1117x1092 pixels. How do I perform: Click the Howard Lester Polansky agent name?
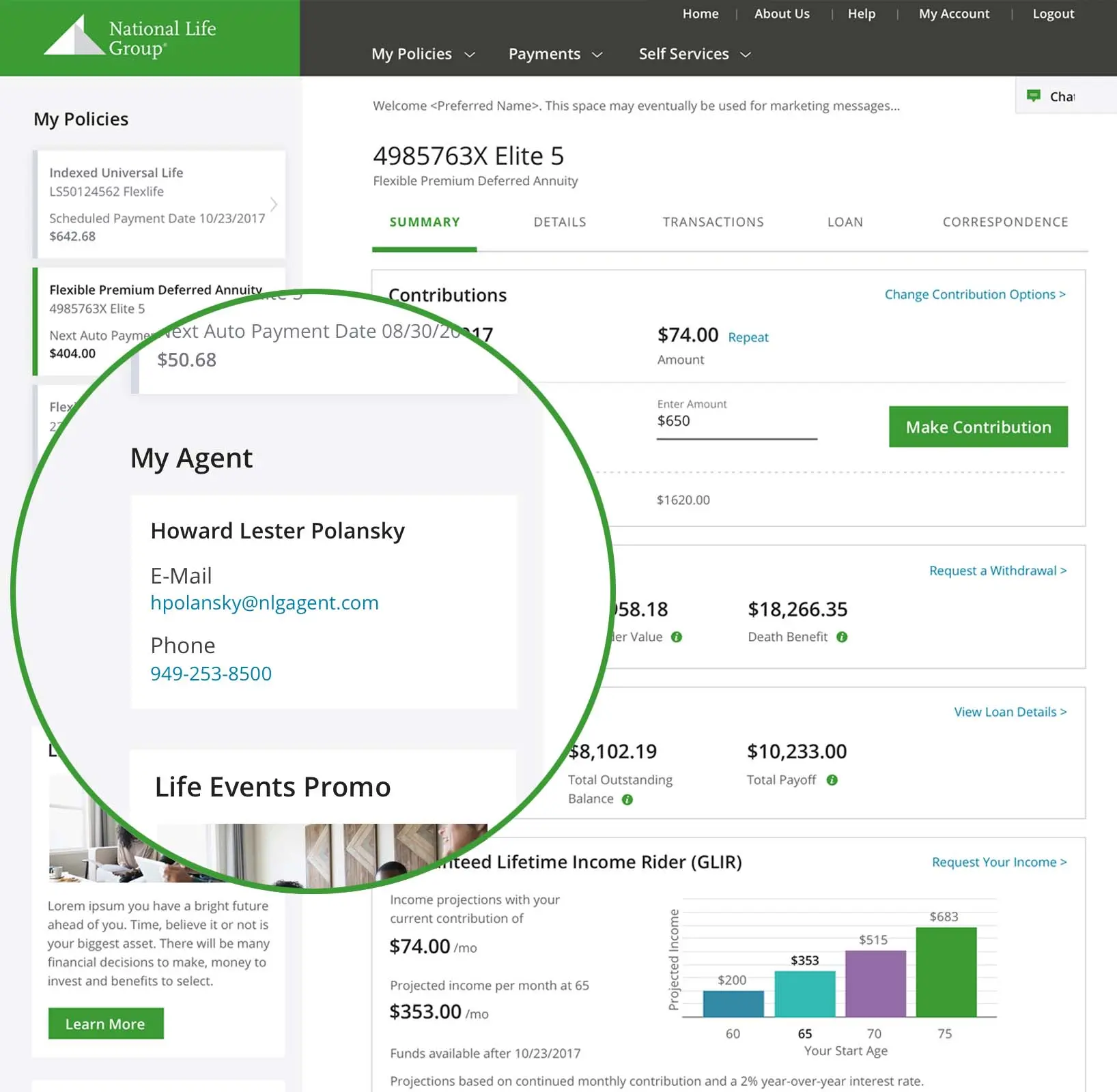point(278,531)
